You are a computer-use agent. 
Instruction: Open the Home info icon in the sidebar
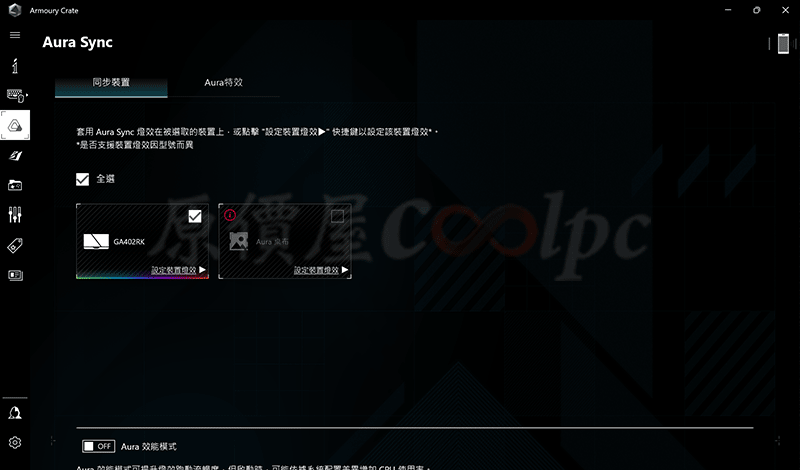tap(15, 65)
